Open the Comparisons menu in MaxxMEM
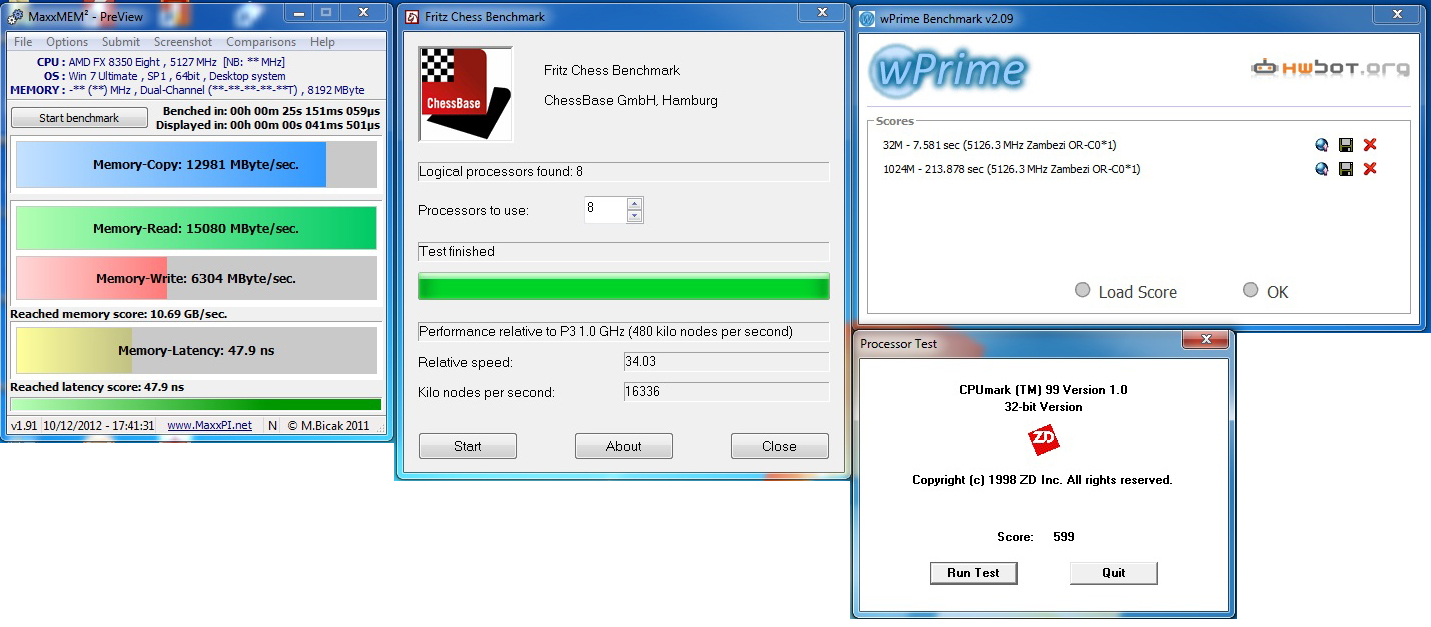 tap(261, 42)
